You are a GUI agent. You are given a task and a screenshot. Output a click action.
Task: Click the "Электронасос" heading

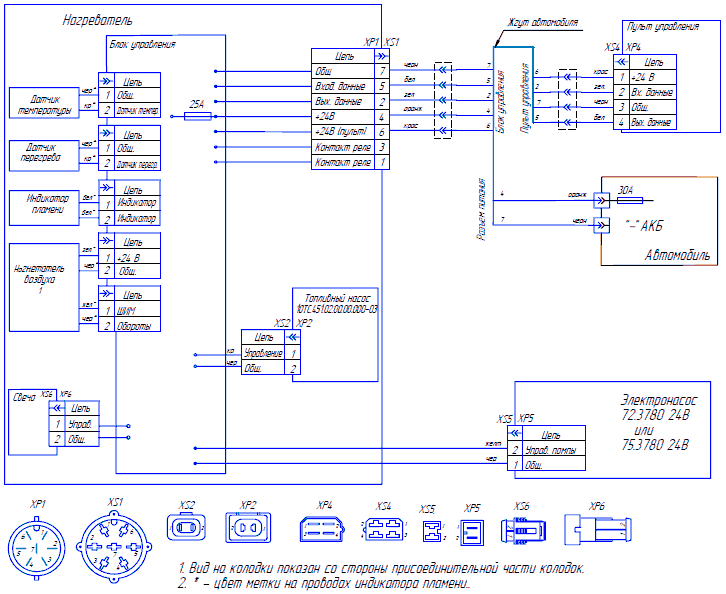(x=658, y=400)
